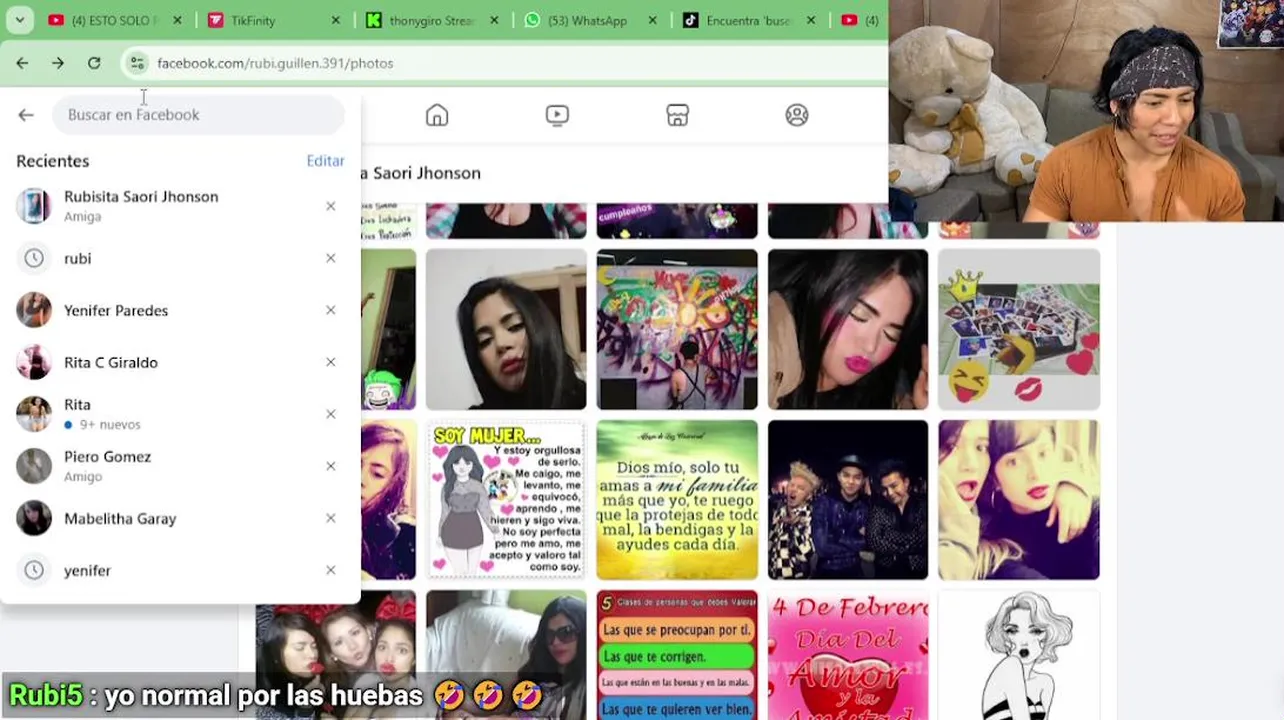Viewport: 1284px width, 720px height.
Task: Click the address bar URL facebook.com/rubi.guillen.391/photos
Action: pos(275,63)
